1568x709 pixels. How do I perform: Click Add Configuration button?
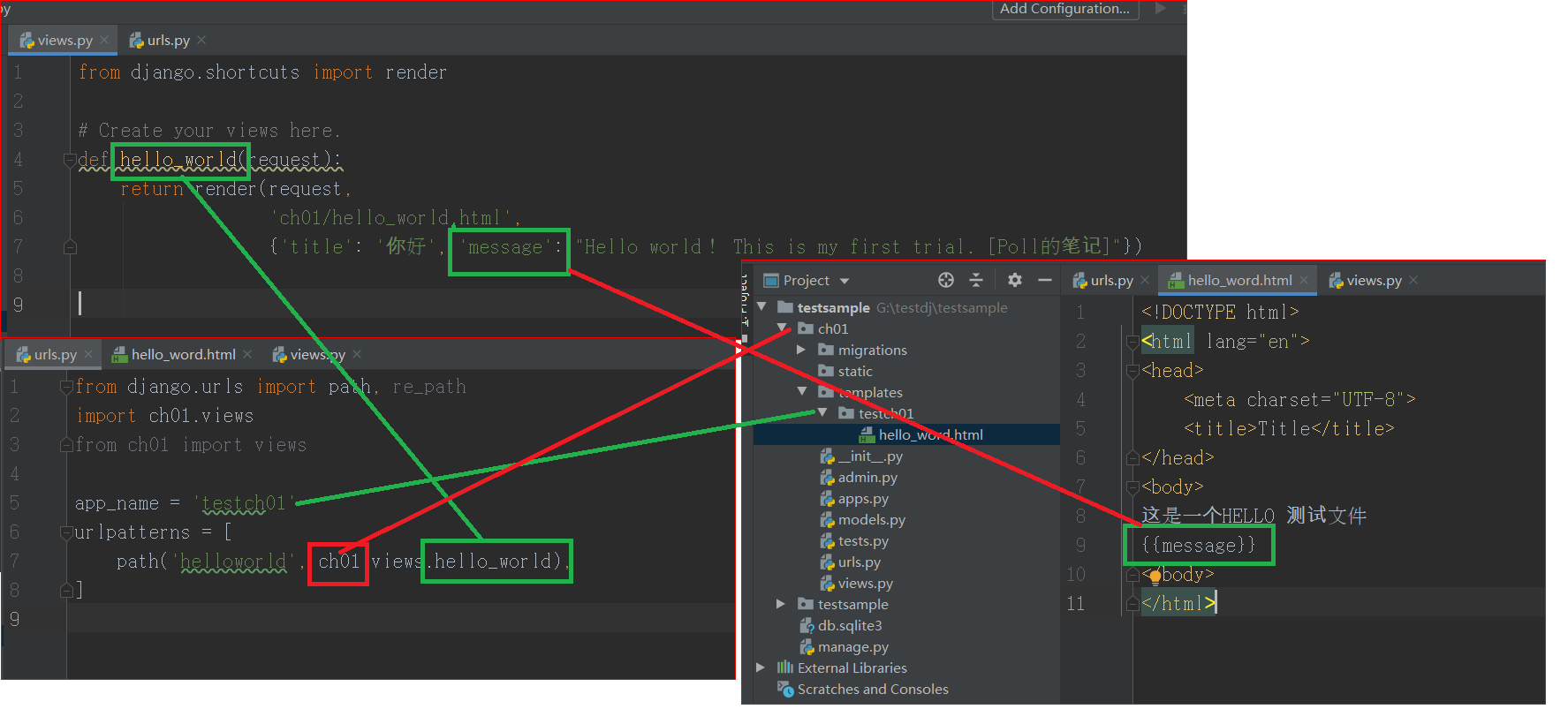1064,9
